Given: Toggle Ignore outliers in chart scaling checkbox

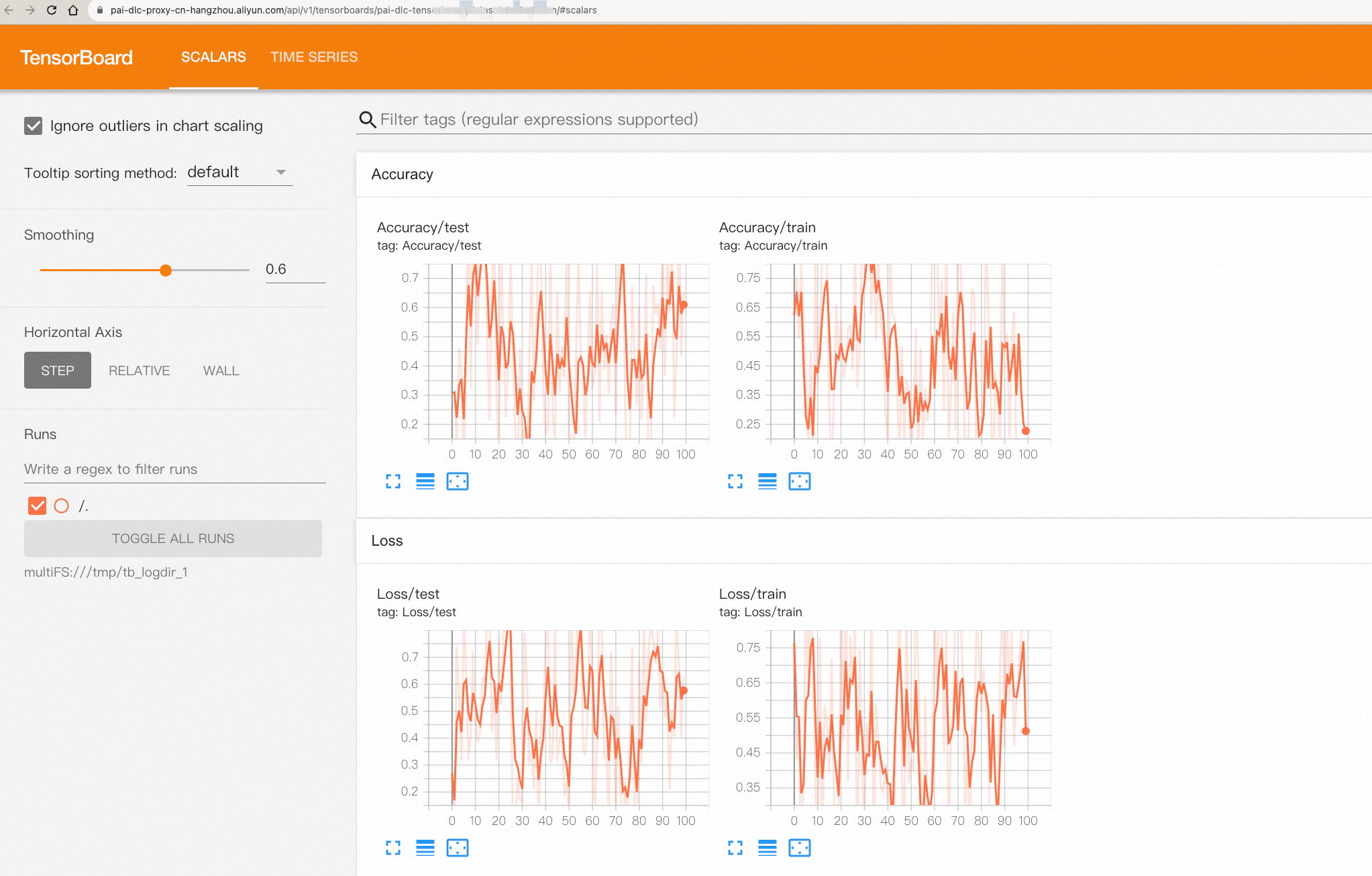Looking at the screenshot, I should [34, 126].
